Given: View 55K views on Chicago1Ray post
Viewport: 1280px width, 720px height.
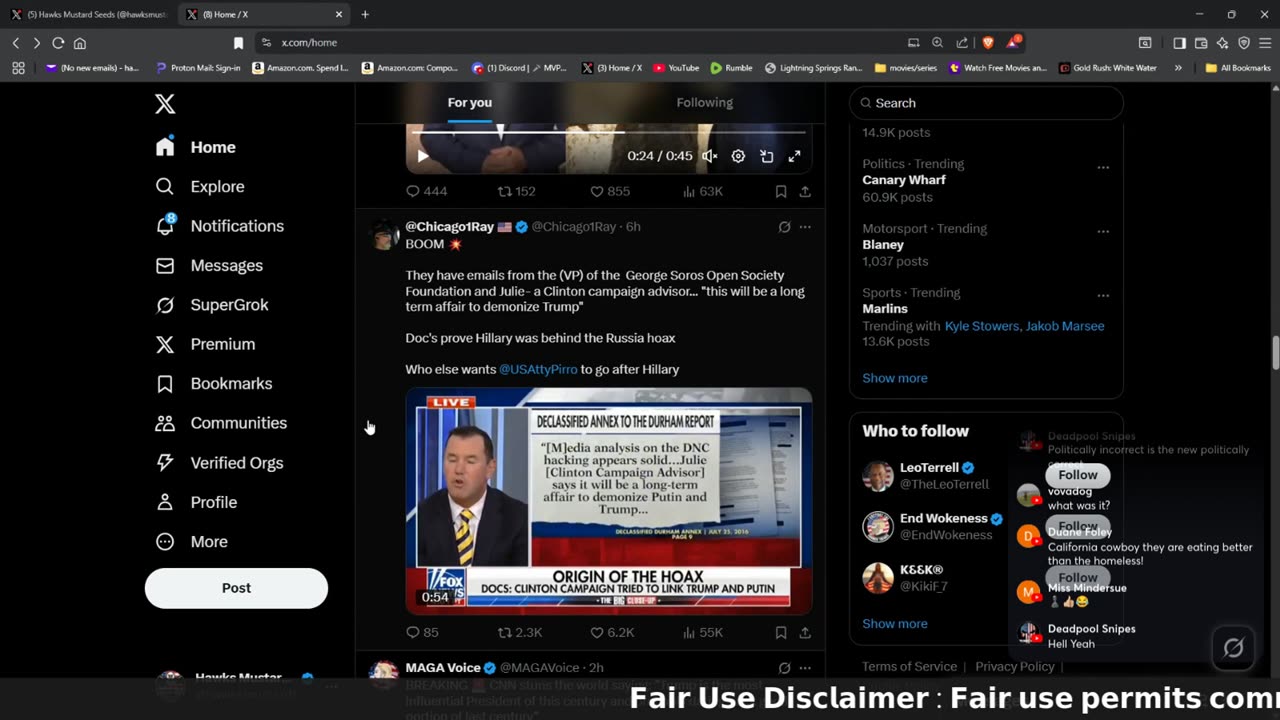Looking at the screenshot, I should click(702, 633).
